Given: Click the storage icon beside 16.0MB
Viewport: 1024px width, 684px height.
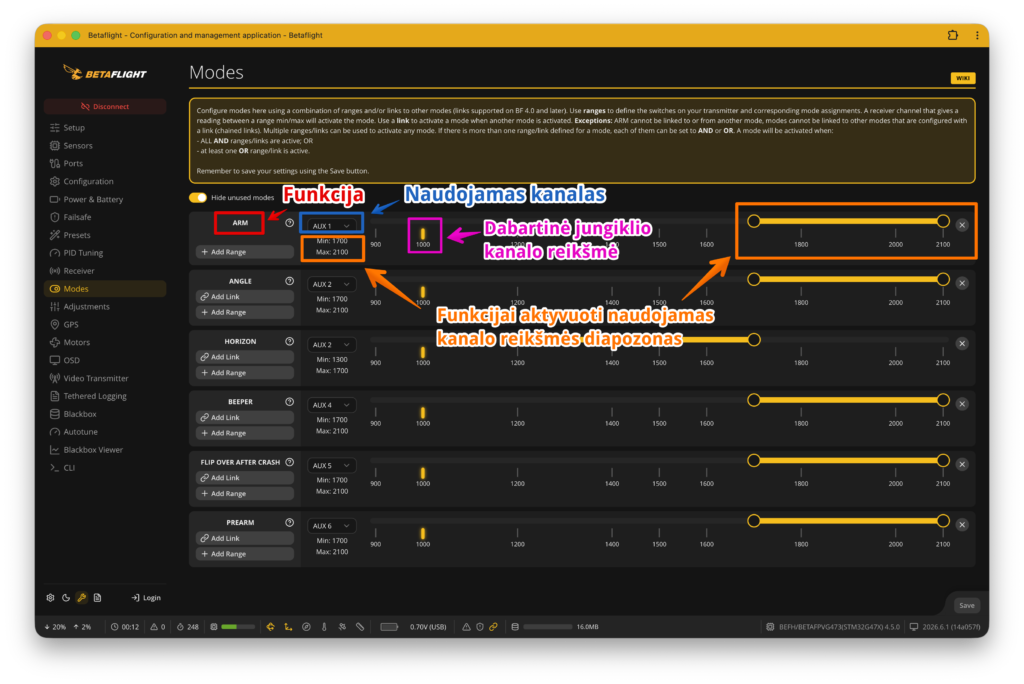Looking at the screenshot, I should (x=515, y=627).
